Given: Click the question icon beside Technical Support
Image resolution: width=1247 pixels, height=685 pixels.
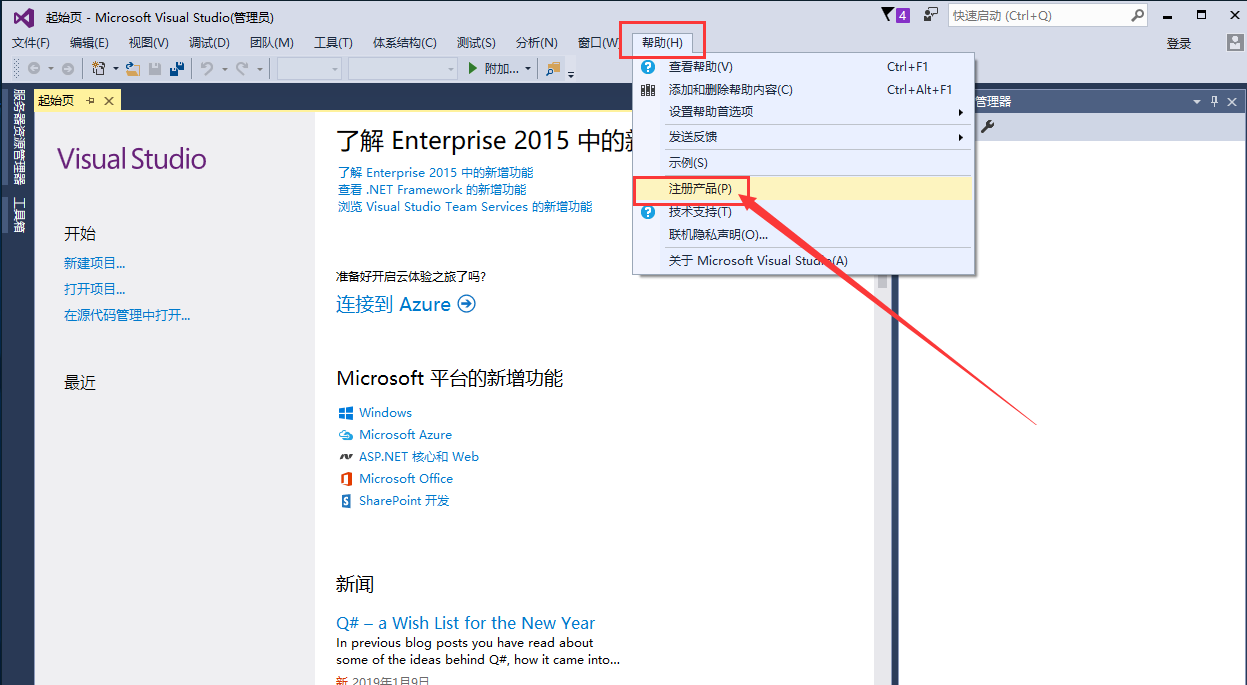Looking at the screenshot, I should tap(648, 212).
